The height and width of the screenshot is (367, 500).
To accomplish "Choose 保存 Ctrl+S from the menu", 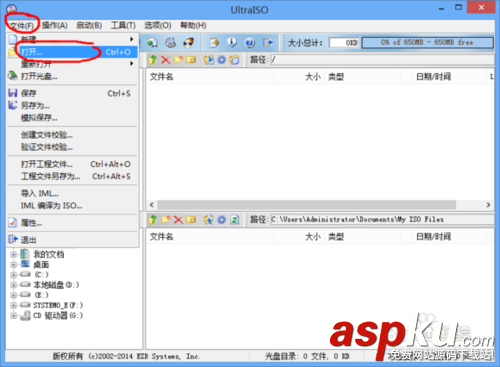I will 72,93.
